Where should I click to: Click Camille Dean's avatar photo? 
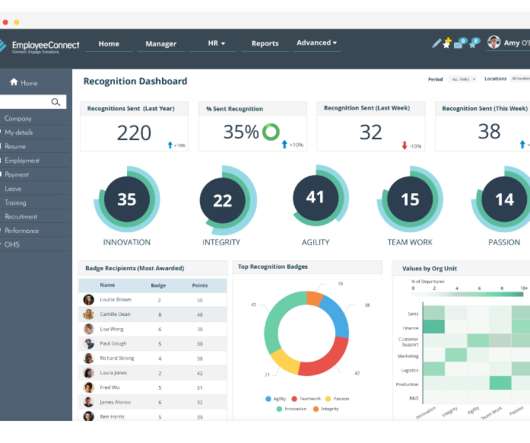(x=89, y=314)
